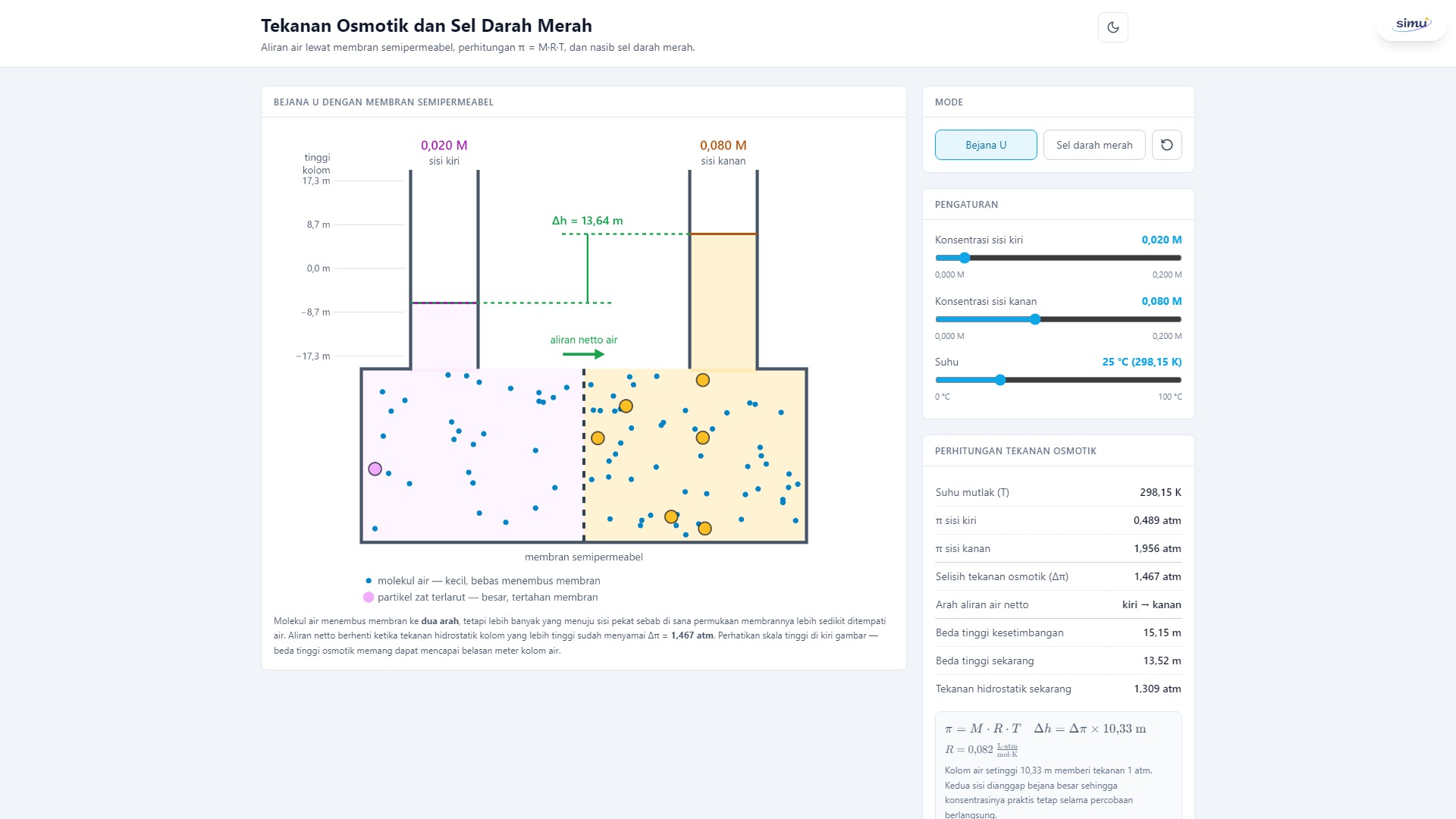Click the reset simulation icon
Viewport: 1456px width, 819px height.
[1166, 145]
